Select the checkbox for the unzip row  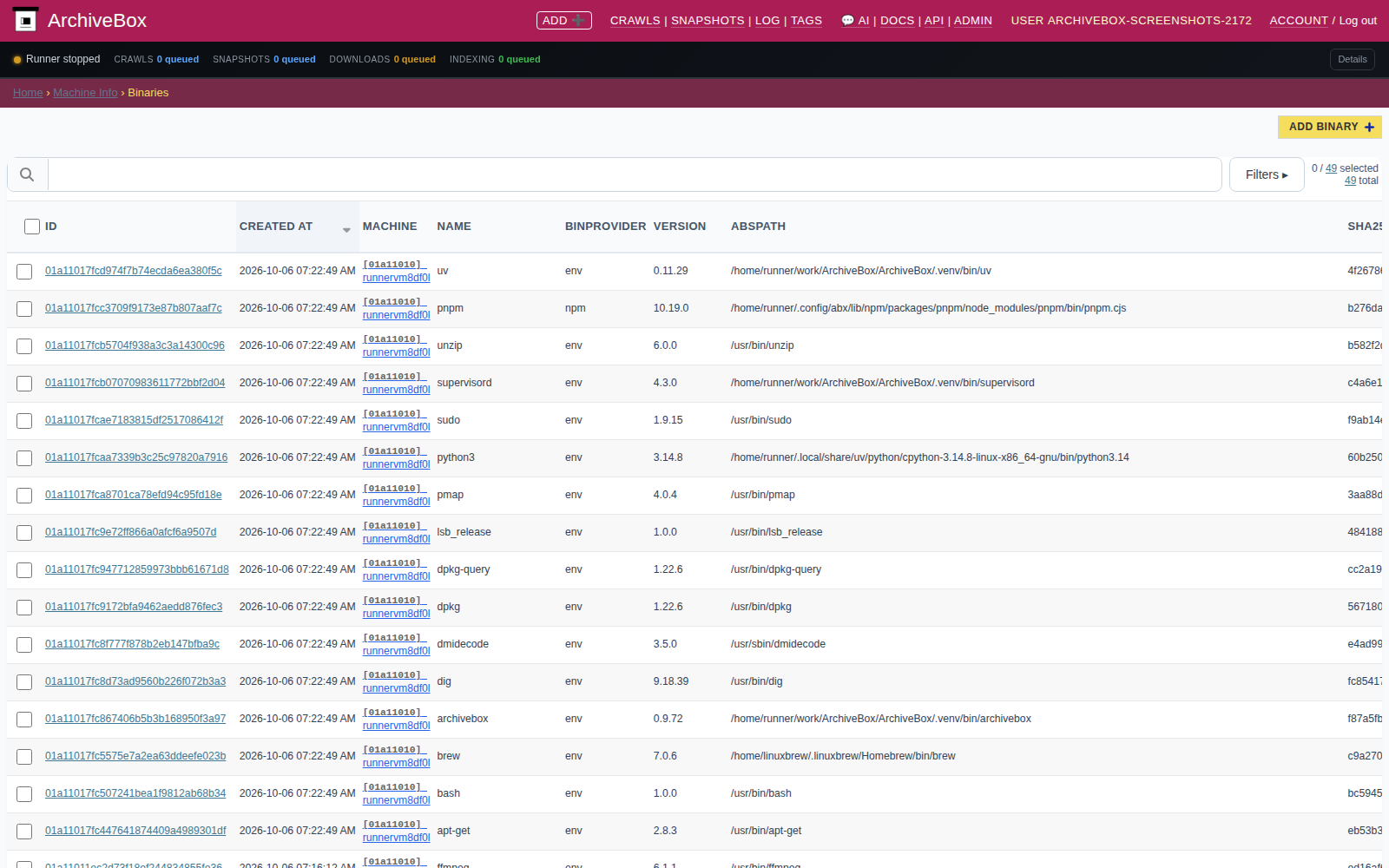click(x=24, y=346)
